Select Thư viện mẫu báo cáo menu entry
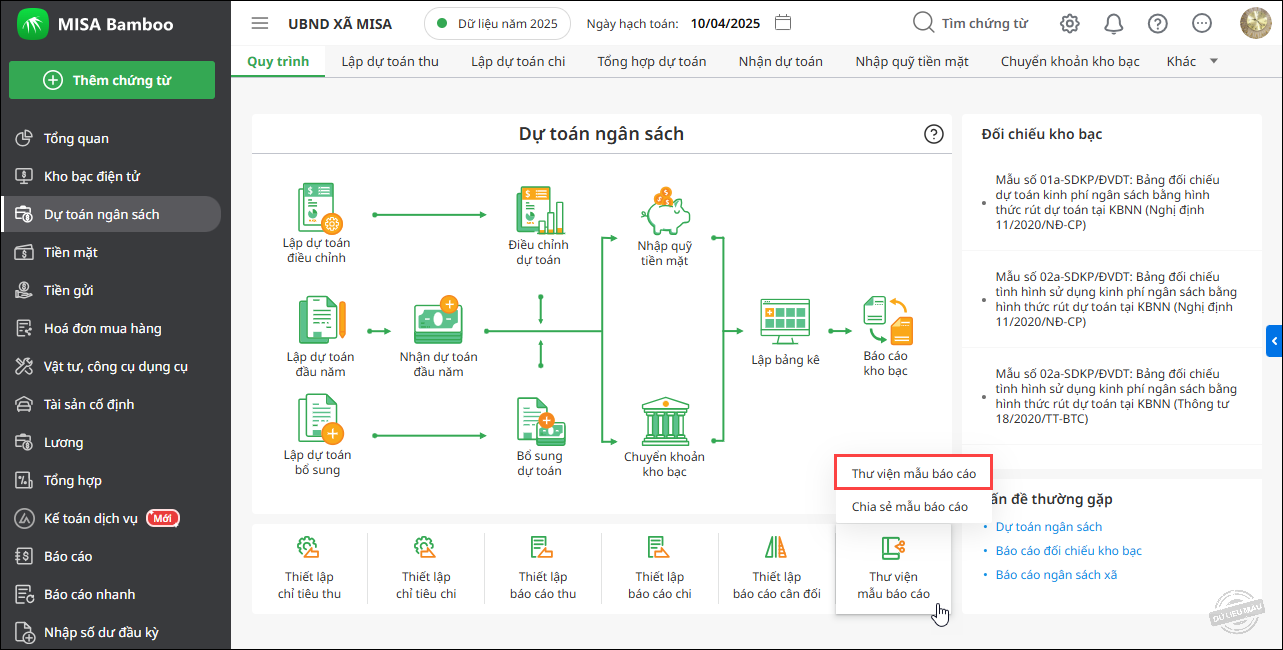1283x650 pixels. tap(914, 473)
